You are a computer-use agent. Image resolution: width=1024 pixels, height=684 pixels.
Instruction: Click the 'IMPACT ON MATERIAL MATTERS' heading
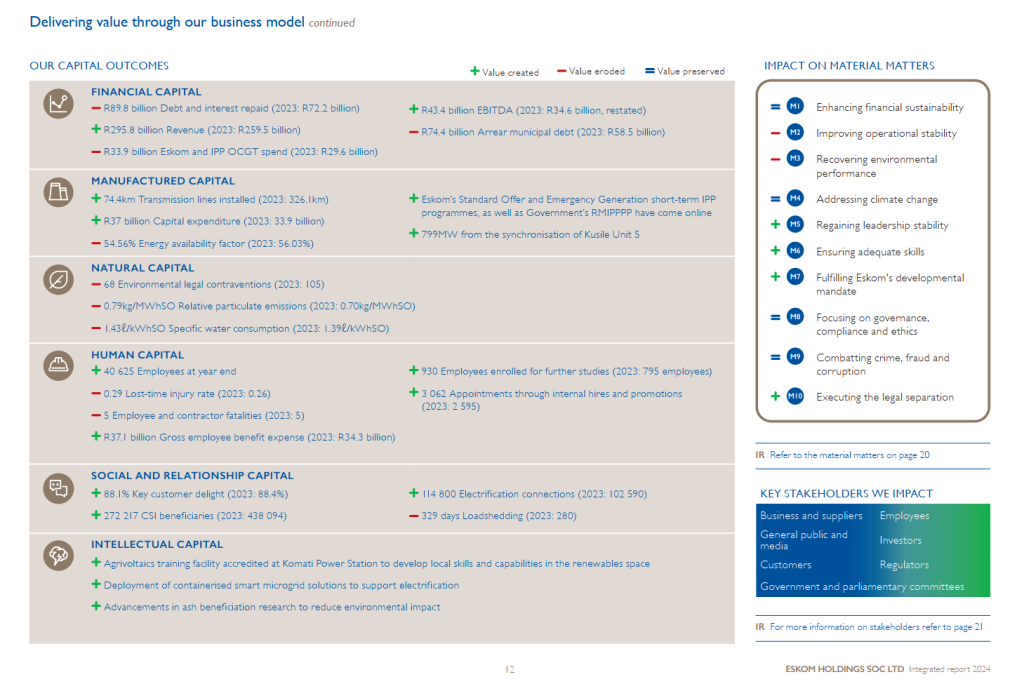tap(849, 66)
